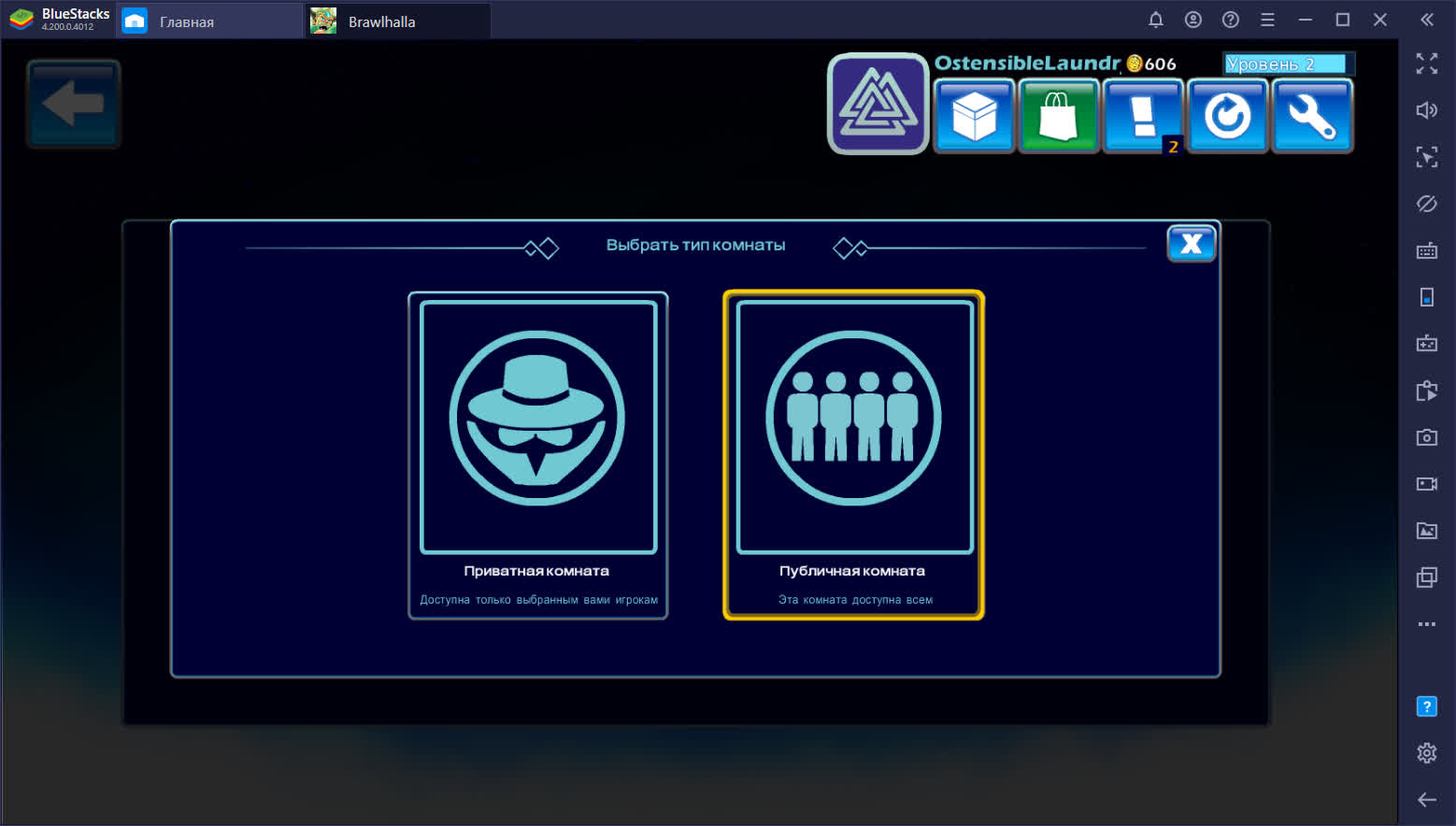Open settings wrench icon

coord(1313,117)
